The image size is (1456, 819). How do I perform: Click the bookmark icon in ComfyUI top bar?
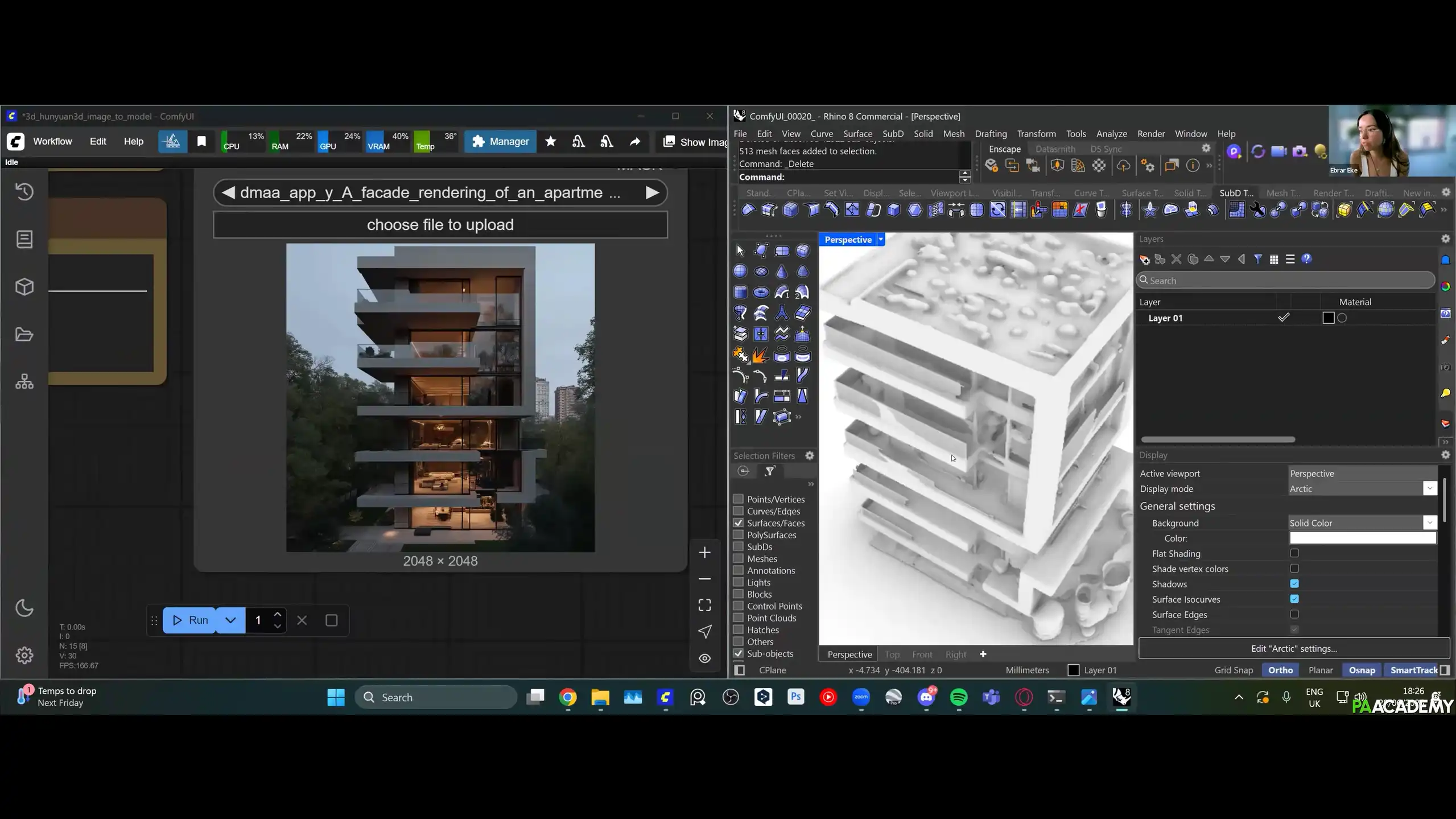point(201,141)
